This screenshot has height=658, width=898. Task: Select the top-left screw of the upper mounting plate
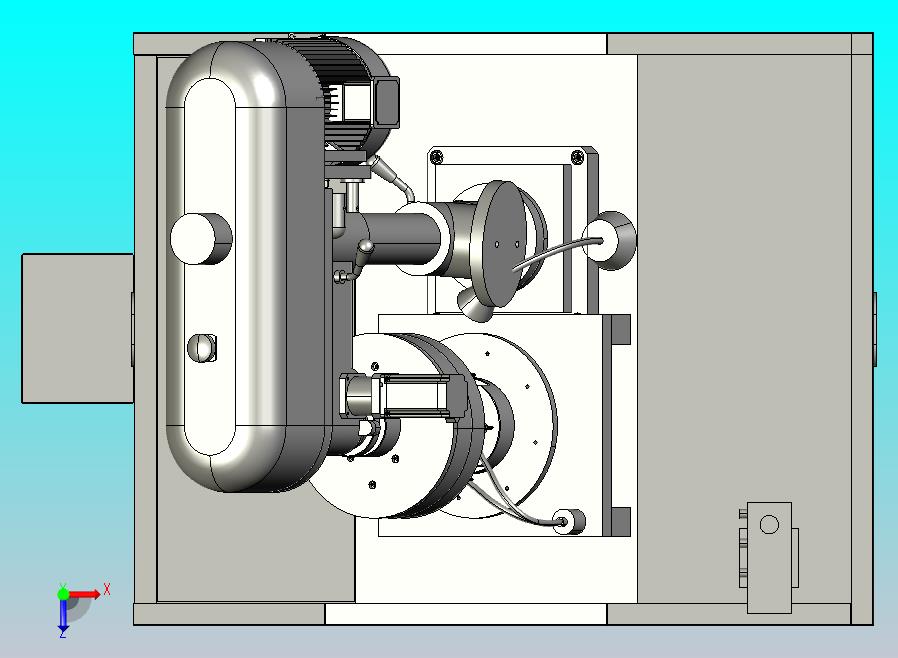pyautogui.click(x=437, y=156)
